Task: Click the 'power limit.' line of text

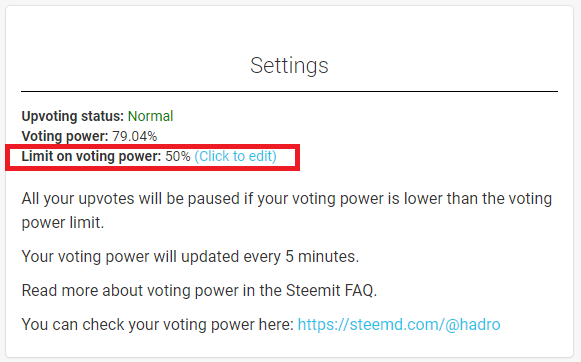Action: tap(63, 223)
